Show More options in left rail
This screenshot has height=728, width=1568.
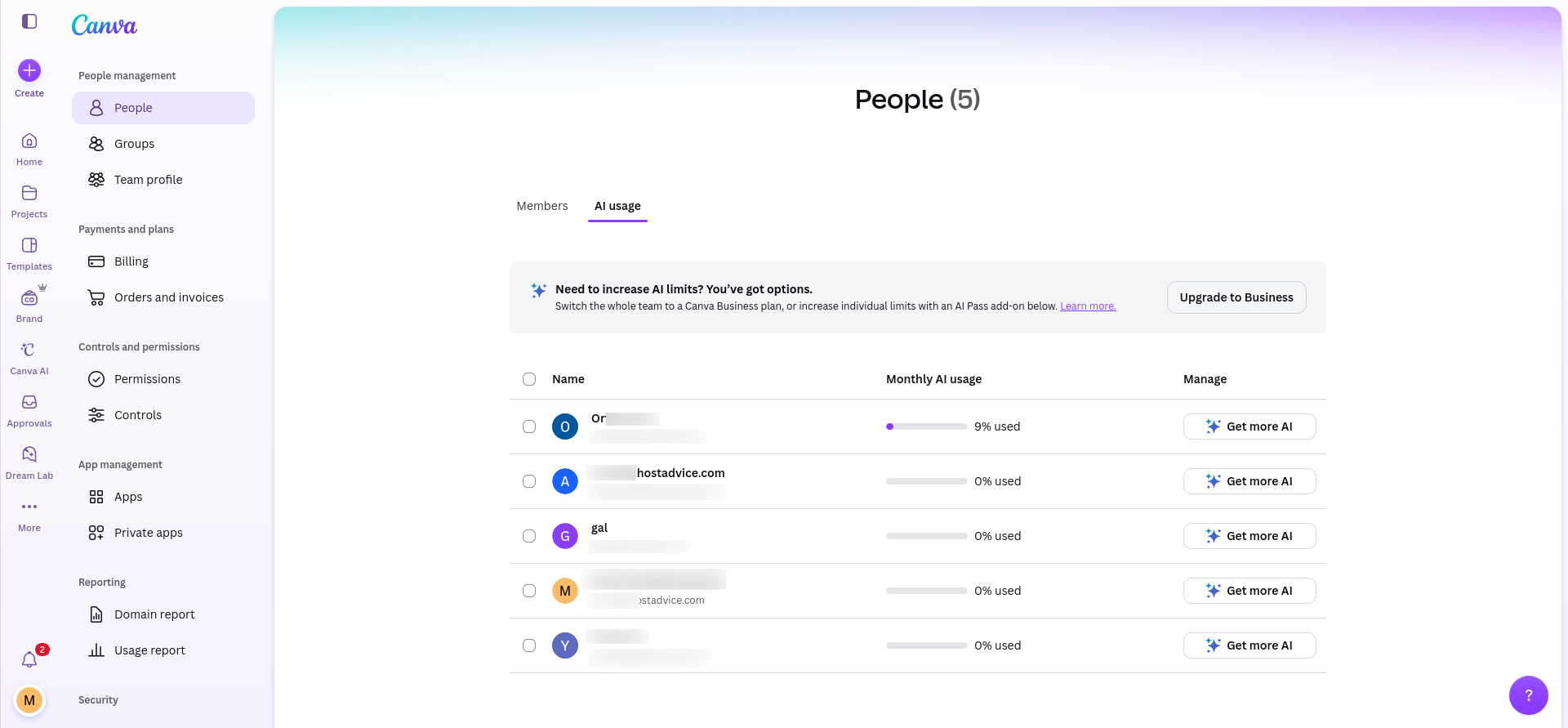point(29,516)
